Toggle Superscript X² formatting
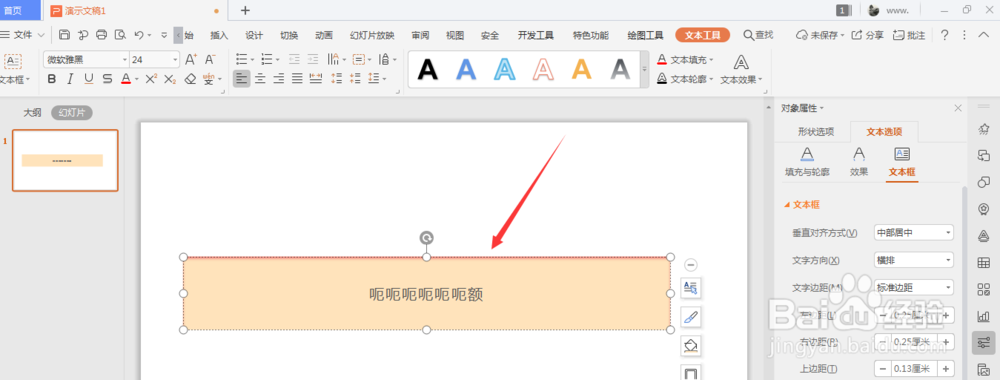The image size is (1000, 380). [x=151, y=79]
